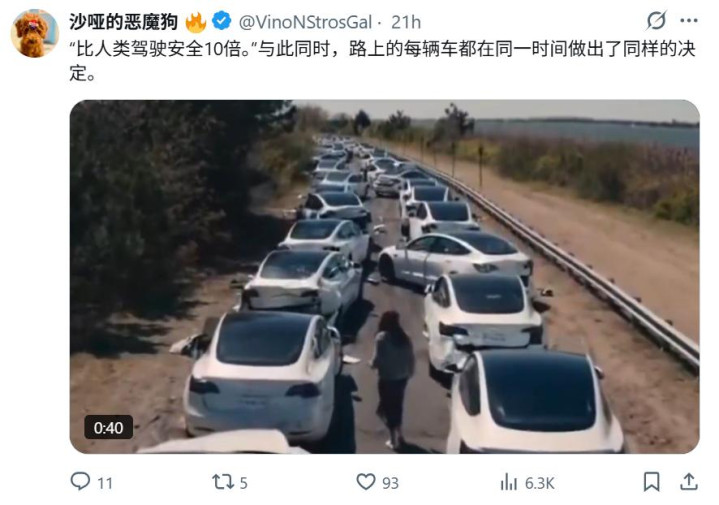
Task: Click the like count 93
Action: pos(390,483)
